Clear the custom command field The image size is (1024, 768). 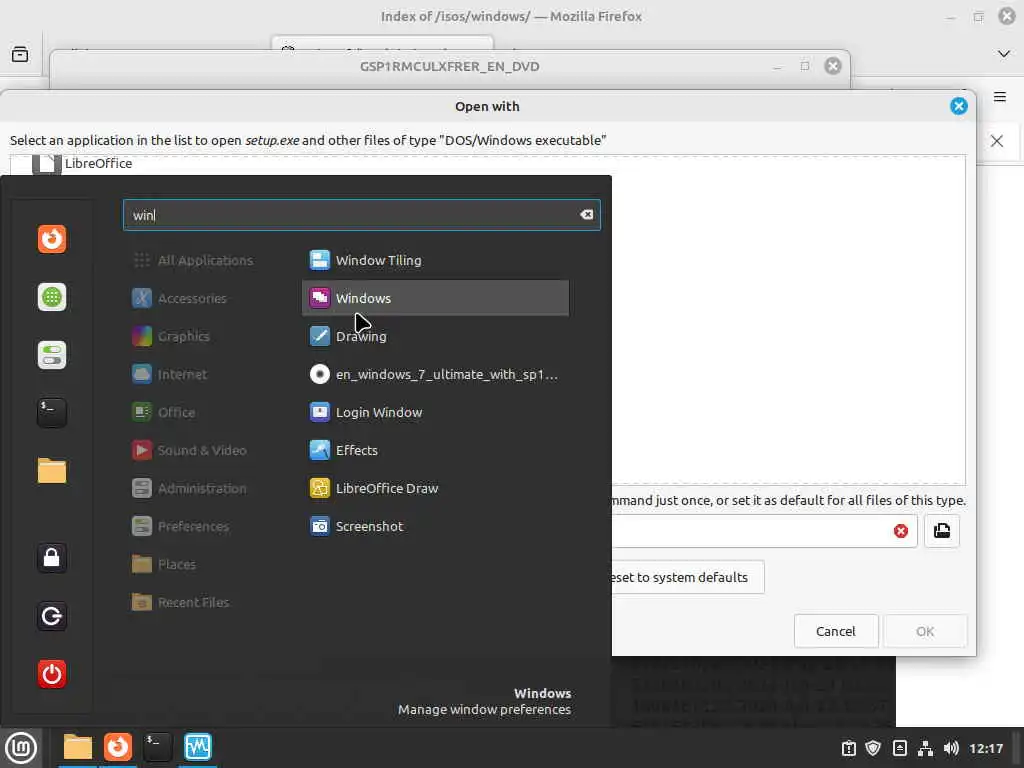(x=901, y=531)
